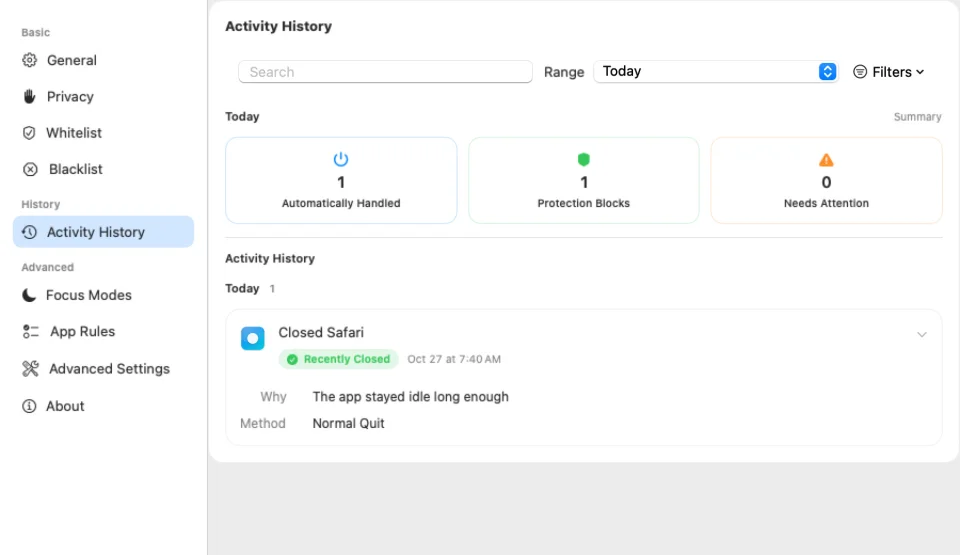
Task: Click the 'Method' label in Safari entry
Action: click(263, 423)
